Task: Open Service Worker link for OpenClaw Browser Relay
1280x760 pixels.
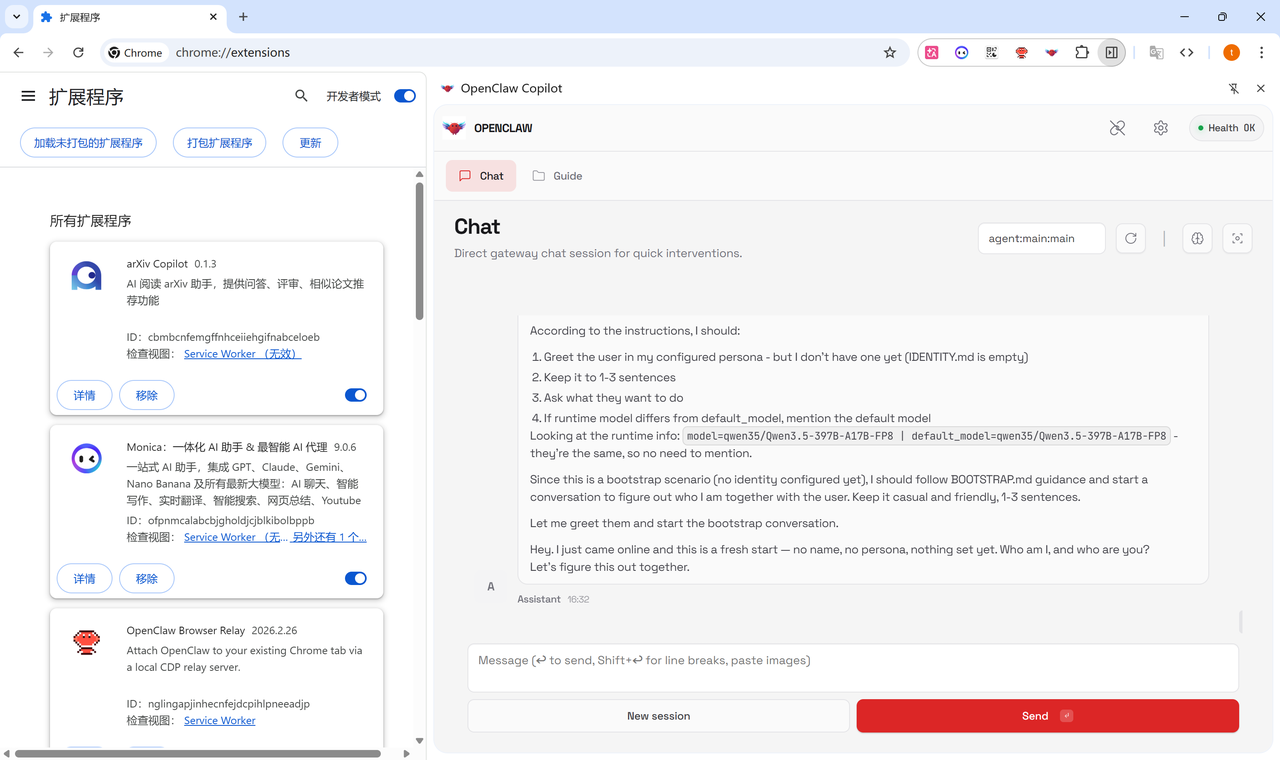Action: click(x=219, y=720)
